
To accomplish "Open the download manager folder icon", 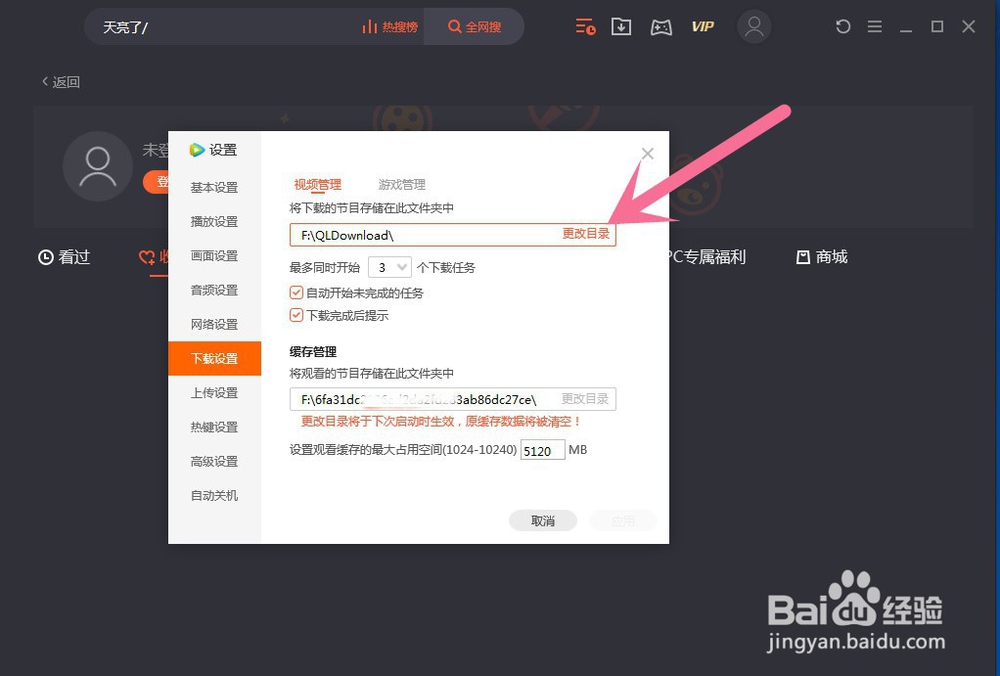I will click(621, 27).
